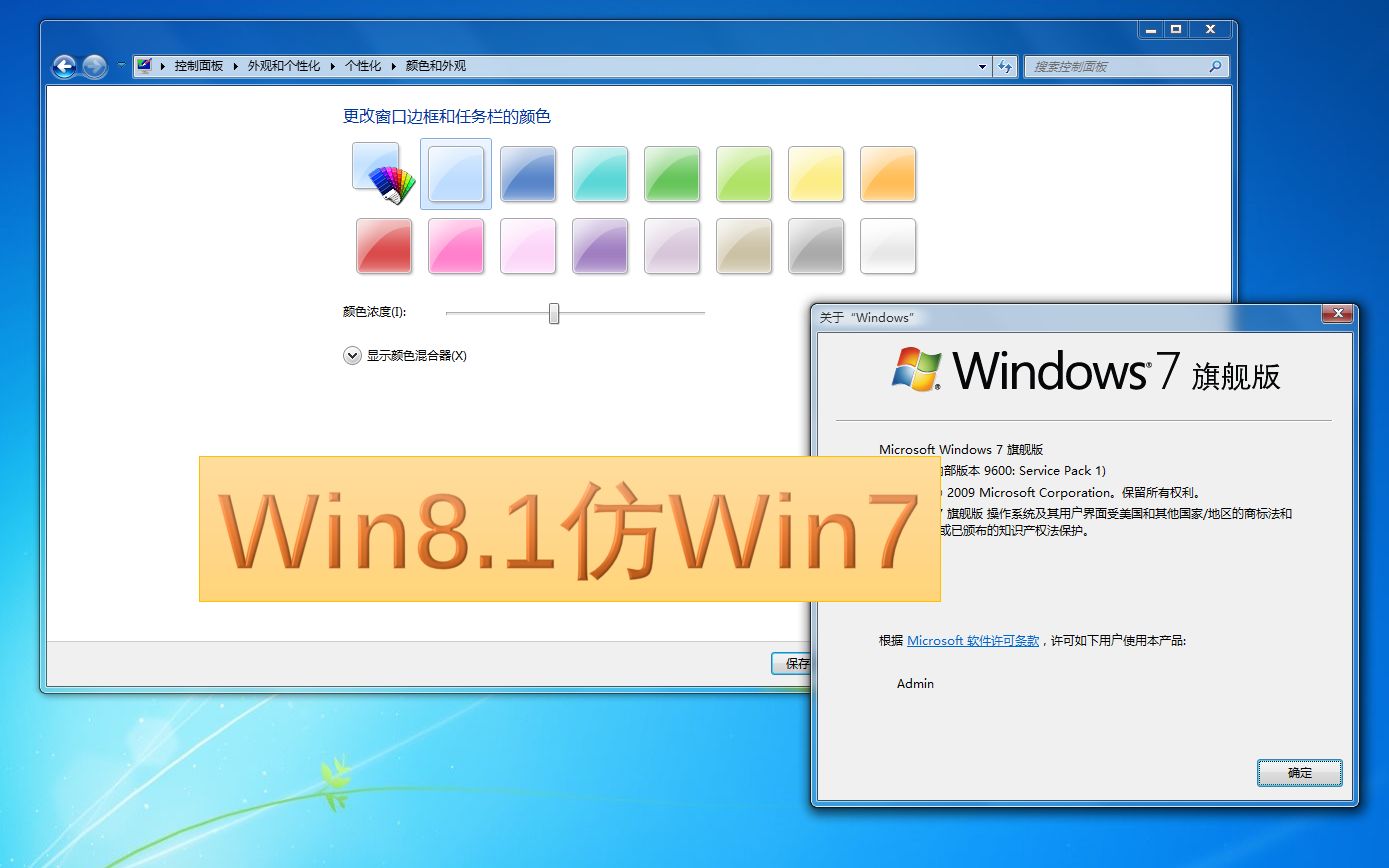
Task: Choose the gray color swatch
Action: click(x=816, y=246)
